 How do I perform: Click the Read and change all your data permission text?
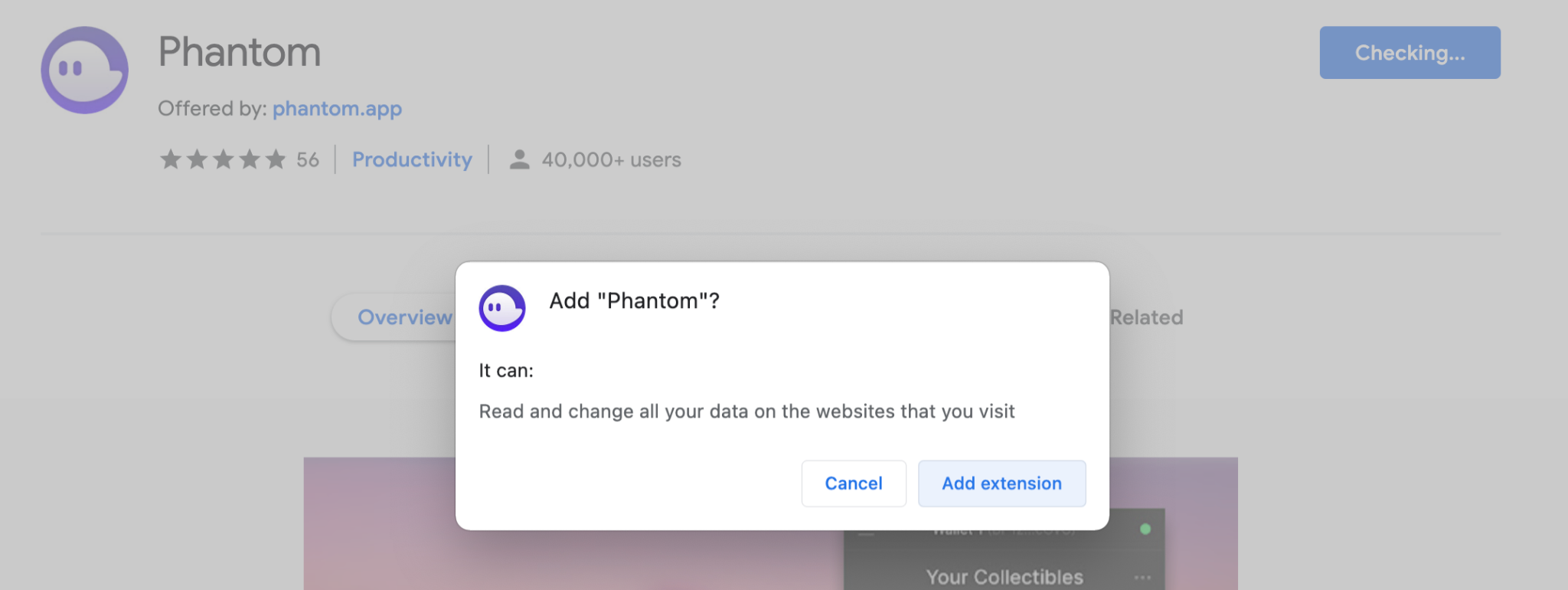click(x=746, y=411)
